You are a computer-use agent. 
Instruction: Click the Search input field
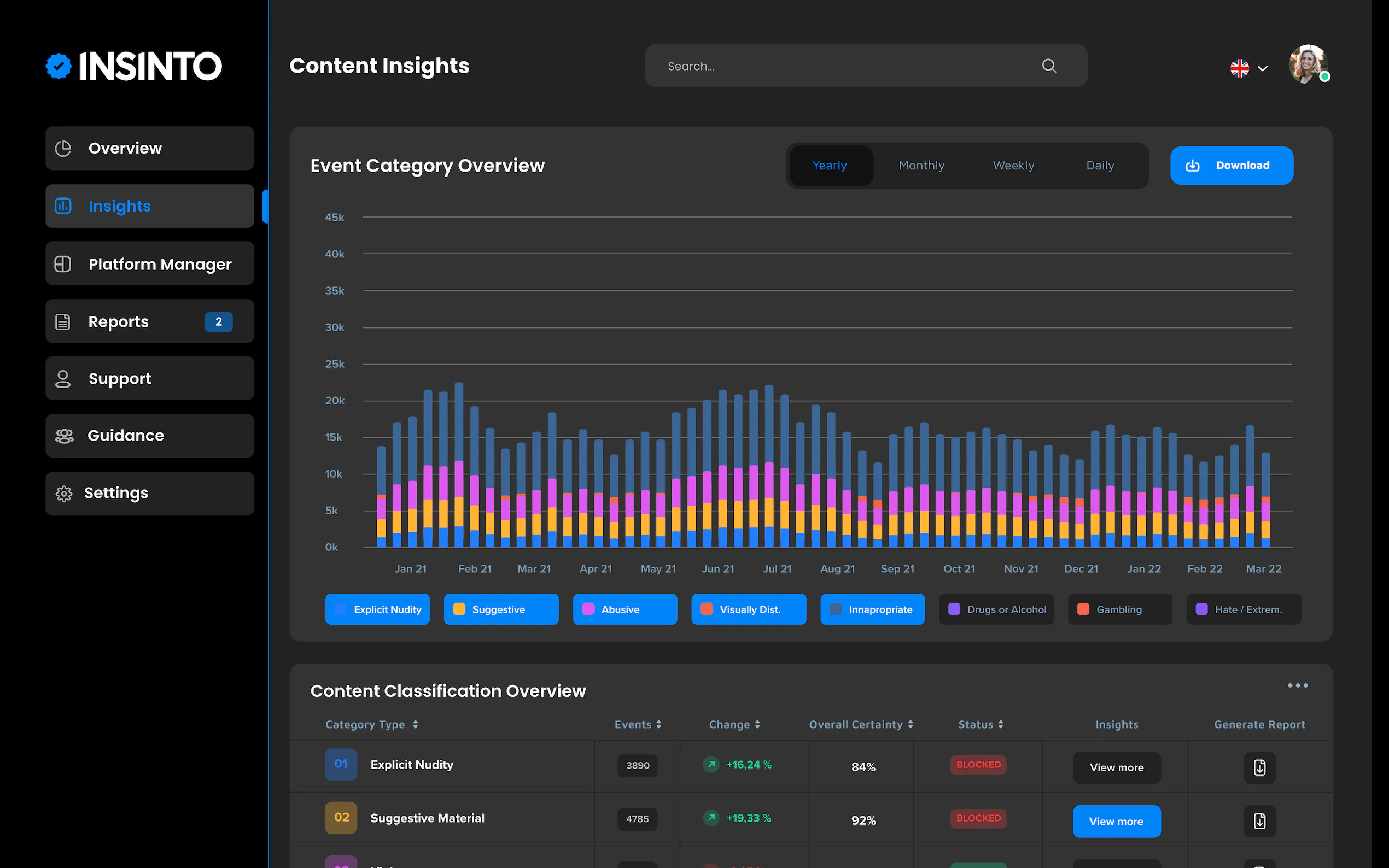(844, 66)
